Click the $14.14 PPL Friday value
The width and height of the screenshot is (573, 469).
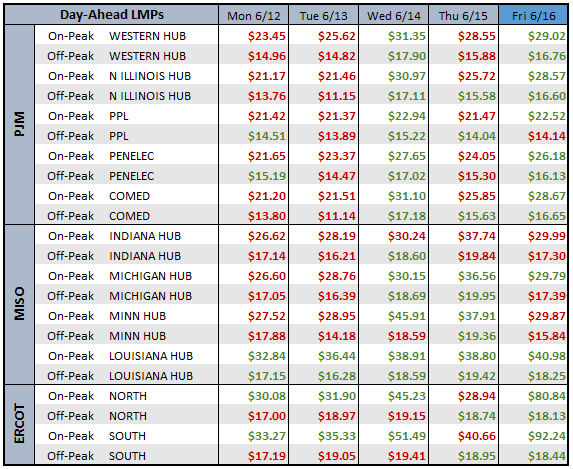pyautogui.click(x=547, y=136)
